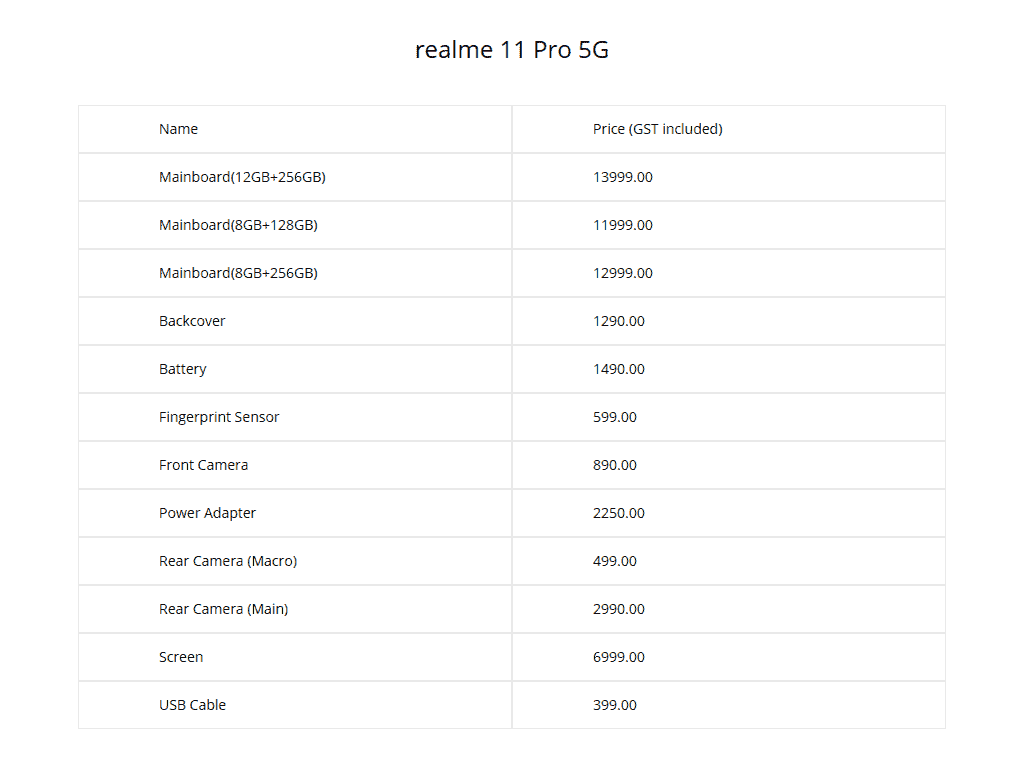The width and height of the screenshot is (1022, 762).
Task: Select the Name column header
Action: point(178,129)
